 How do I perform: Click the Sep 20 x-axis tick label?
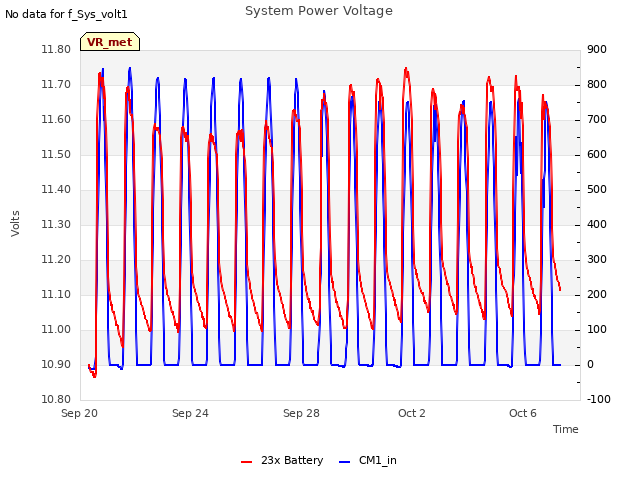point(79,413)
